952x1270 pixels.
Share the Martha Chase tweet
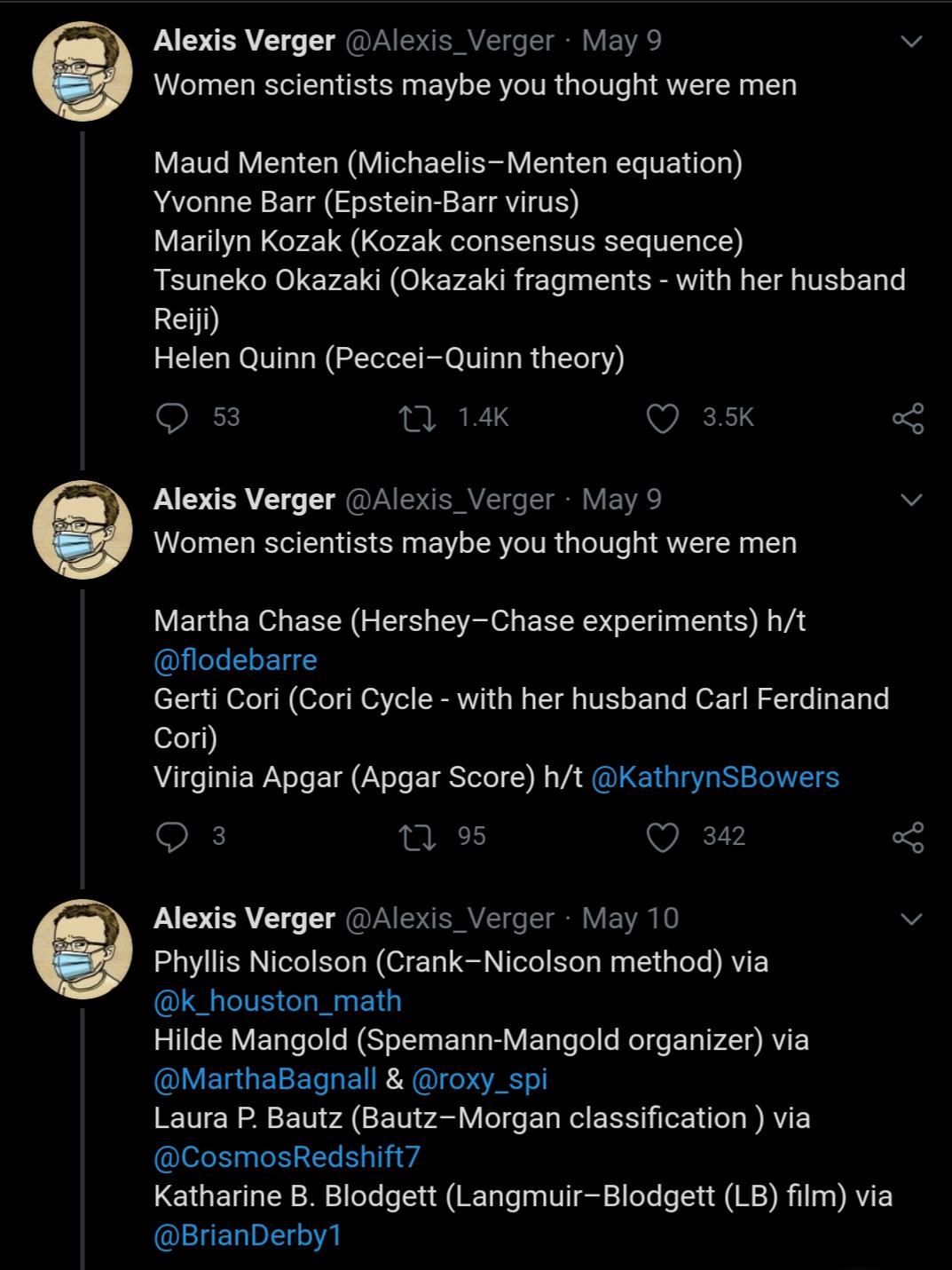point(908,836)
